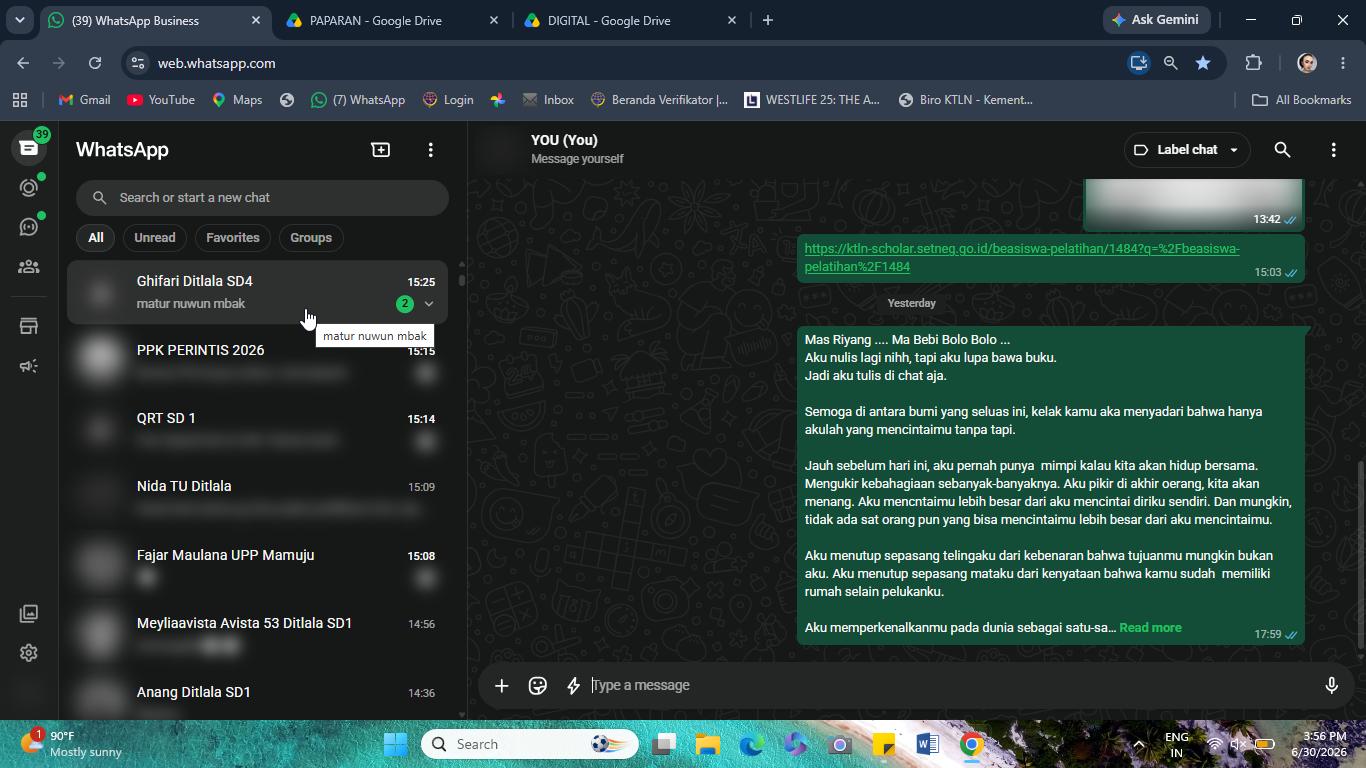Open quick replies lightning icon

tap(573, 685)
